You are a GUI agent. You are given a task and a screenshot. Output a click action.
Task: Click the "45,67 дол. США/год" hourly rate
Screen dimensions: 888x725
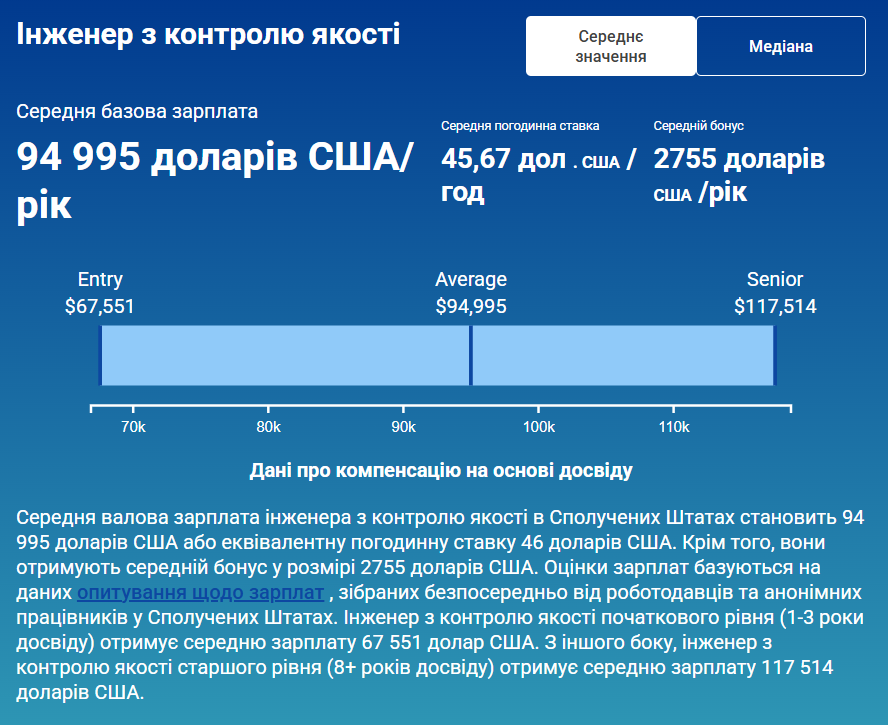(x=537, y=174)
